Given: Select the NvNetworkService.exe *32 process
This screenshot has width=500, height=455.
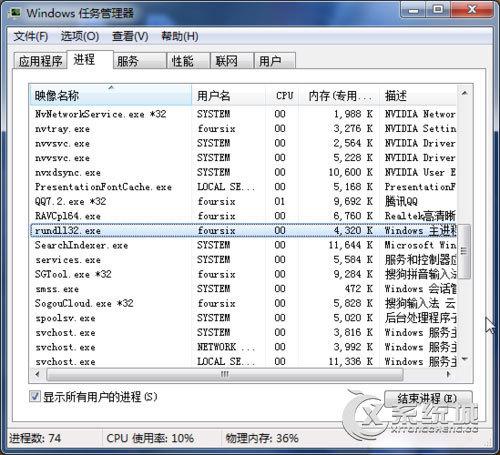Looking at the screenshot, I should point(243,114).
